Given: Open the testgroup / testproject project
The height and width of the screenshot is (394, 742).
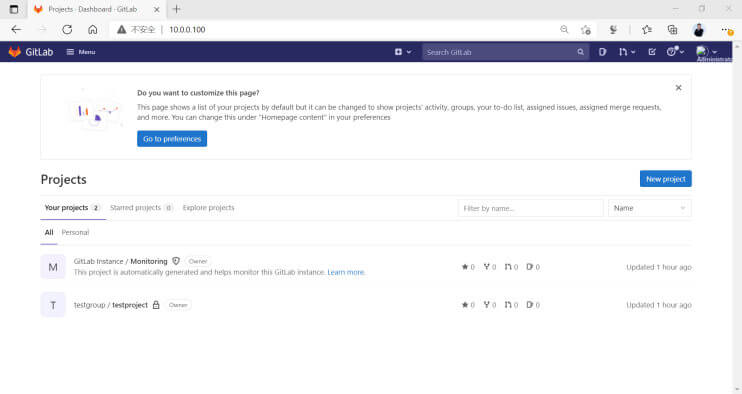Looking at the screenshot, I should point(111,305).
